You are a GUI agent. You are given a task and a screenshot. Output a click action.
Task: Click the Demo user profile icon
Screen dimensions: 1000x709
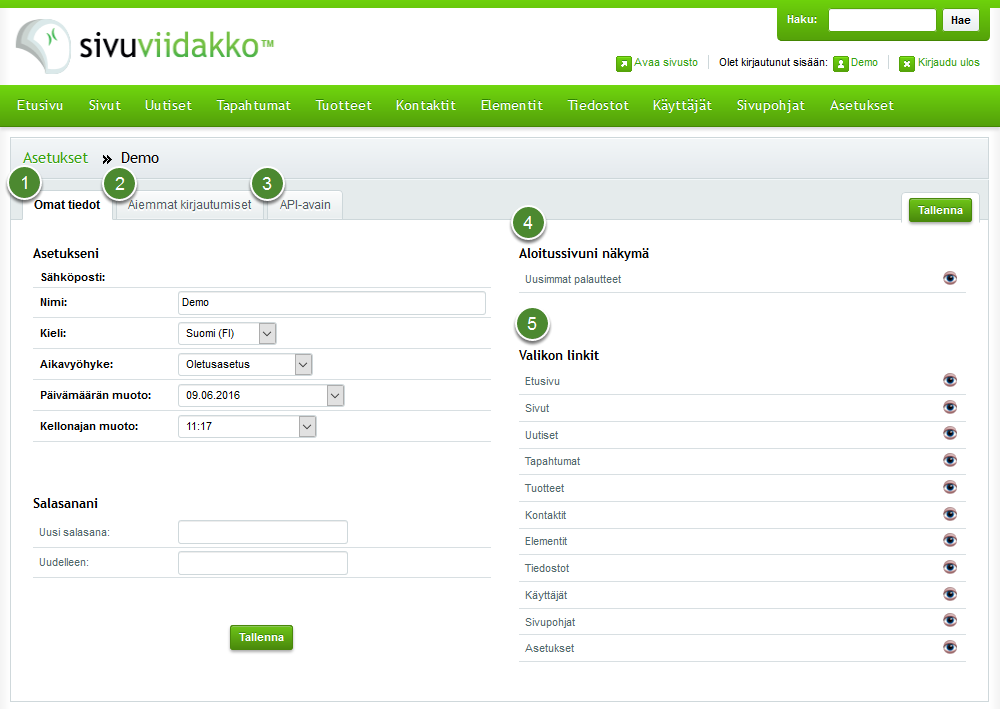pyautogui.click(x=841, y=63)
